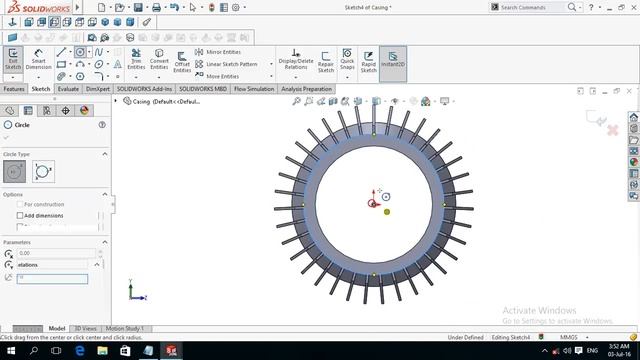Switch to the Features tab
Image resolution: width=640 pixels, height=360 pixels.
pos(14,89)
